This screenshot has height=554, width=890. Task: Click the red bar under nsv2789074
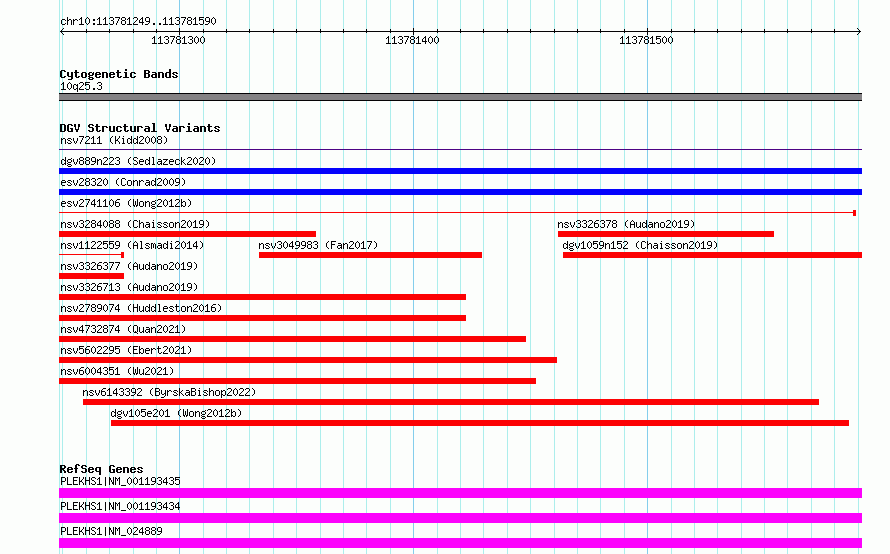coord(262,318)
